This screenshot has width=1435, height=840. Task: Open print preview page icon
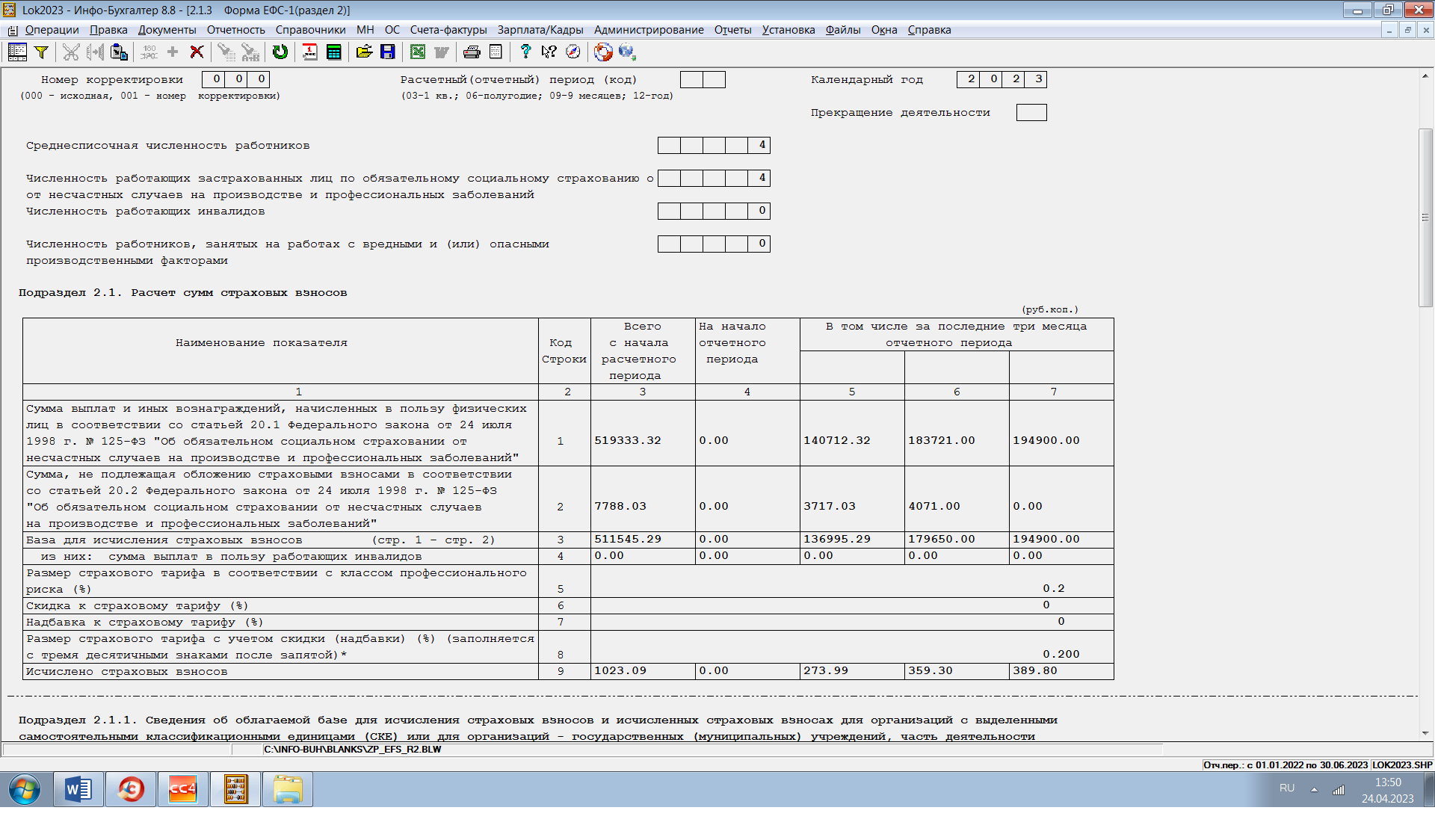coord(496,52)
